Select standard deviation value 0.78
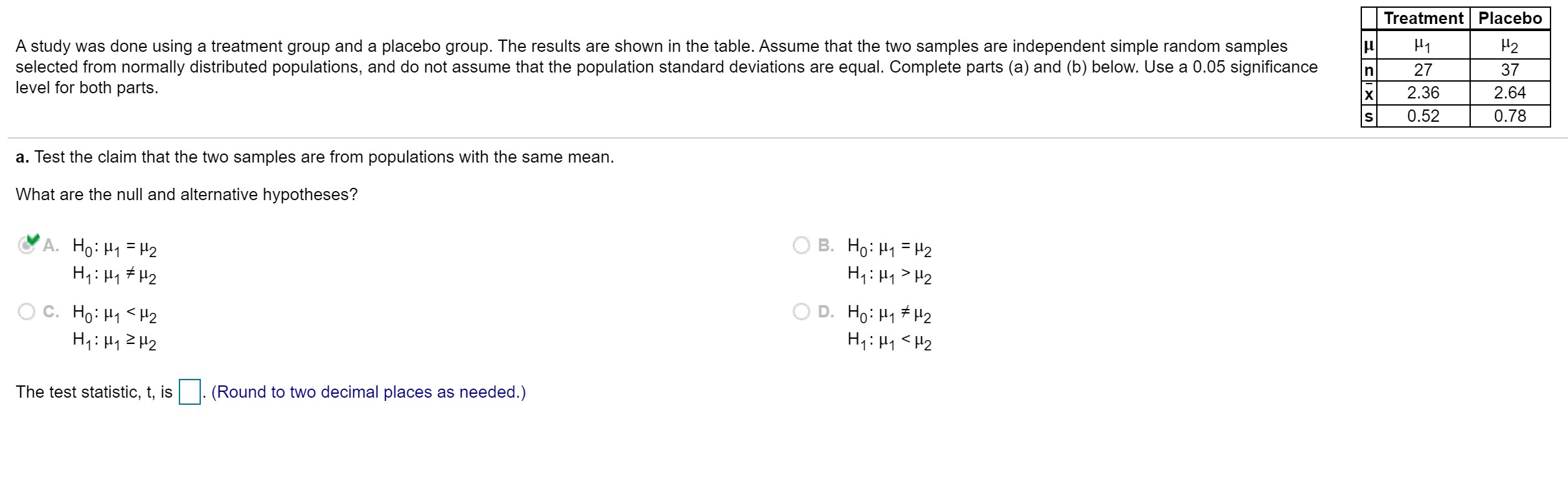The height and width of the screenshot is (478, 1568). click(x=1512, y=117)
